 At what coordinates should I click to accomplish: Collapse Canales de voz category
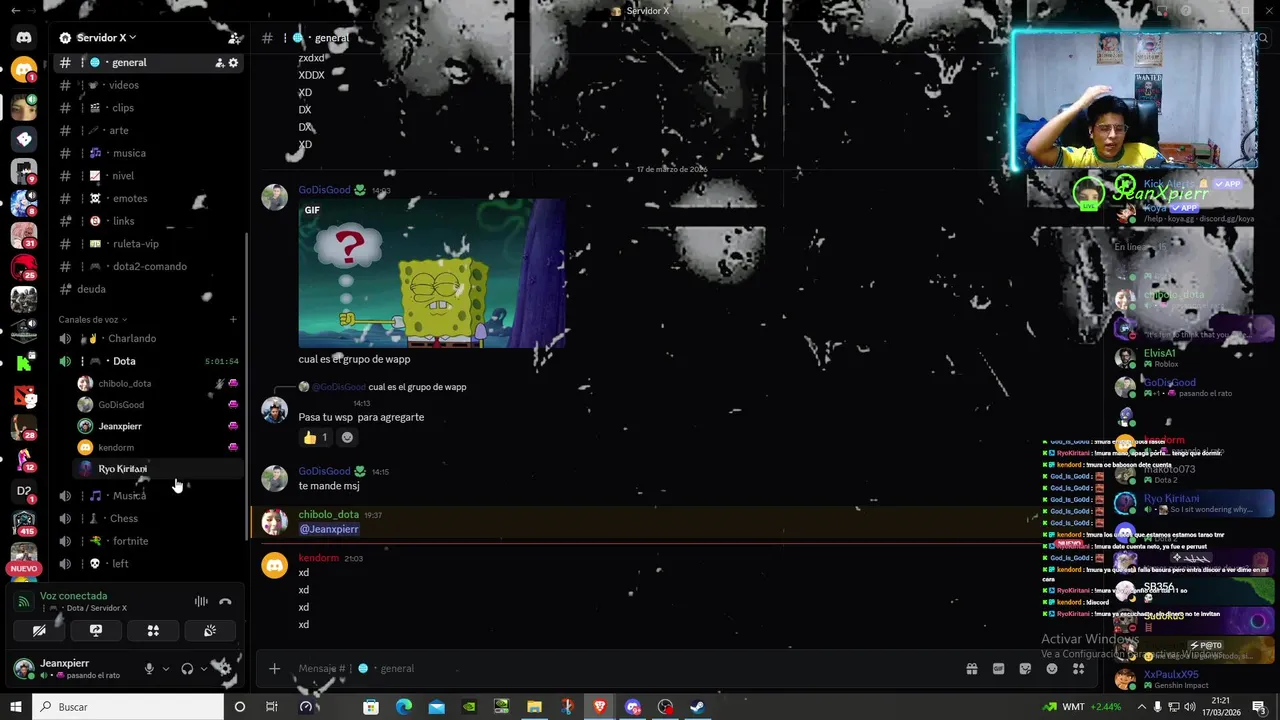pyautogui.click(x=93, y=319)
